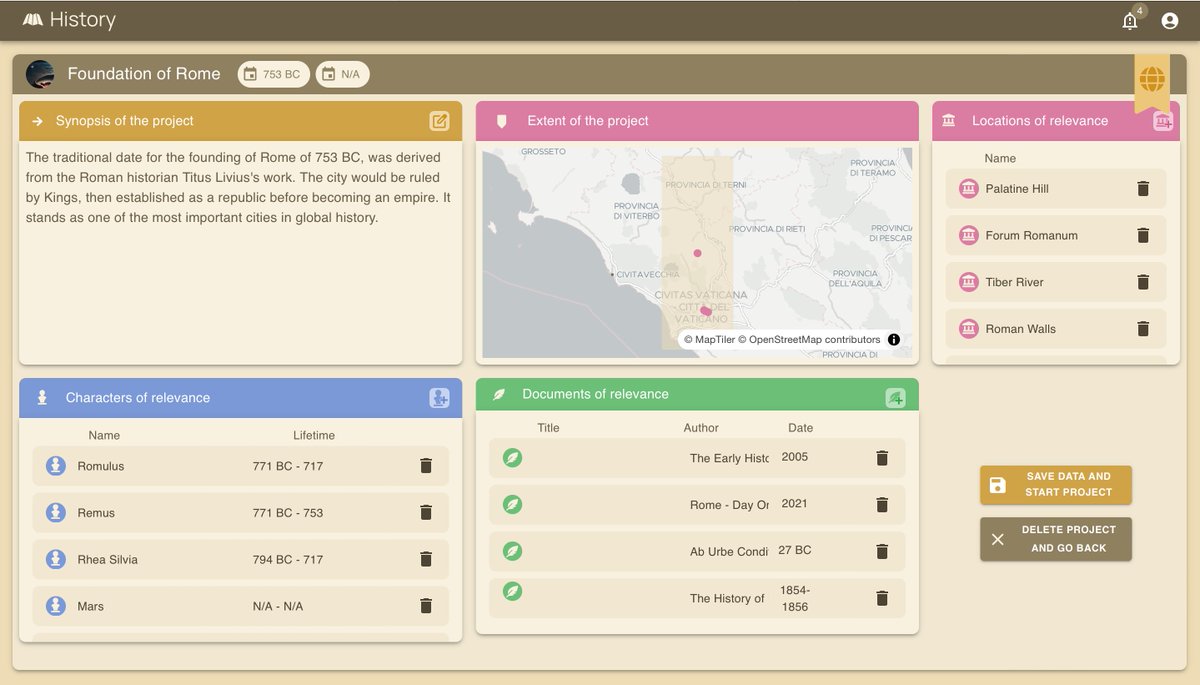1200x685 pixels.
Task: Click the leaf icon beside Ab Urbe Condi
Action: click(513, 551)
